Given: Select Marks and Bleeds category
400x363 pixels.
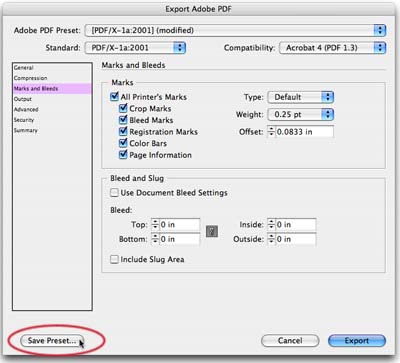Looking at the screenshot, I should pos(52,89).
